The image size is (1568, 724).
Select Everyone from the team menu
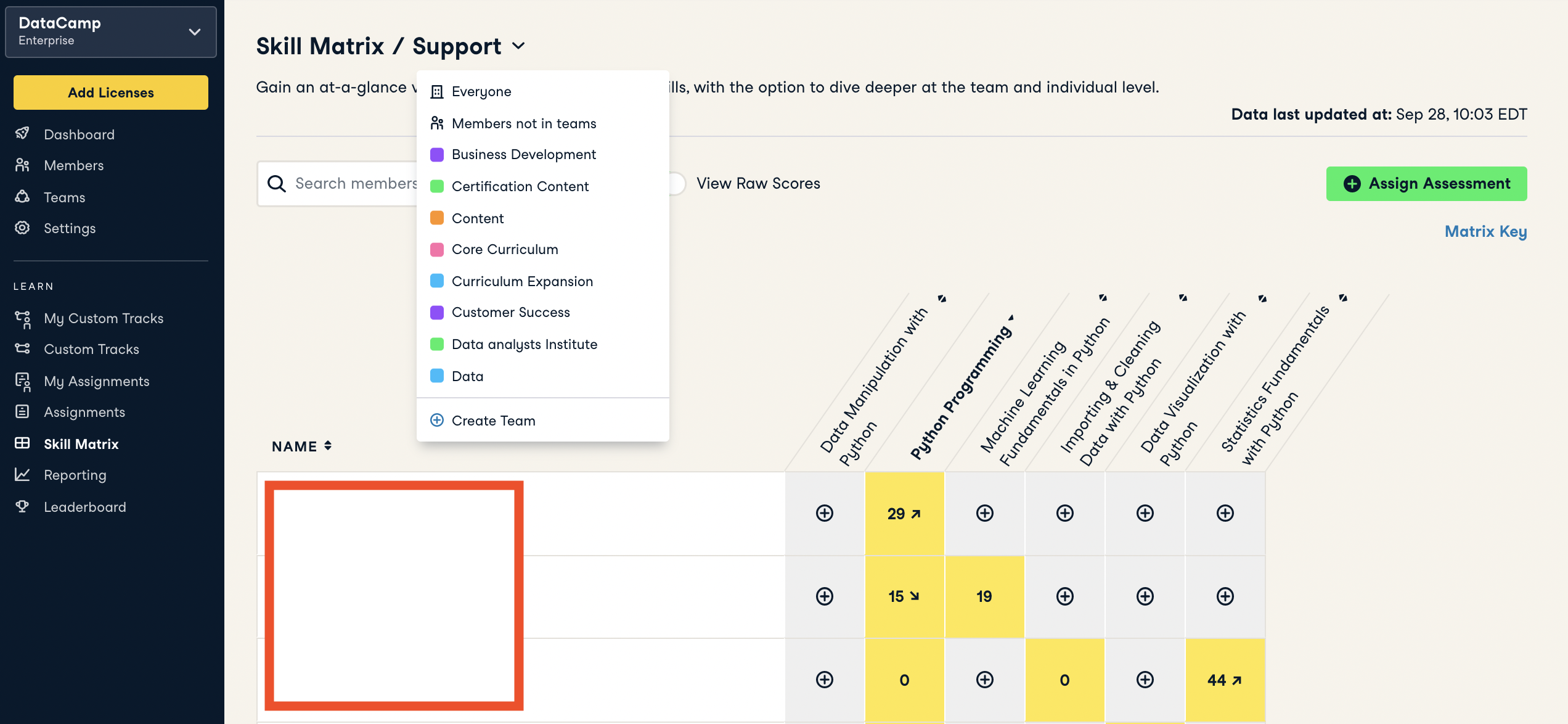481,91
